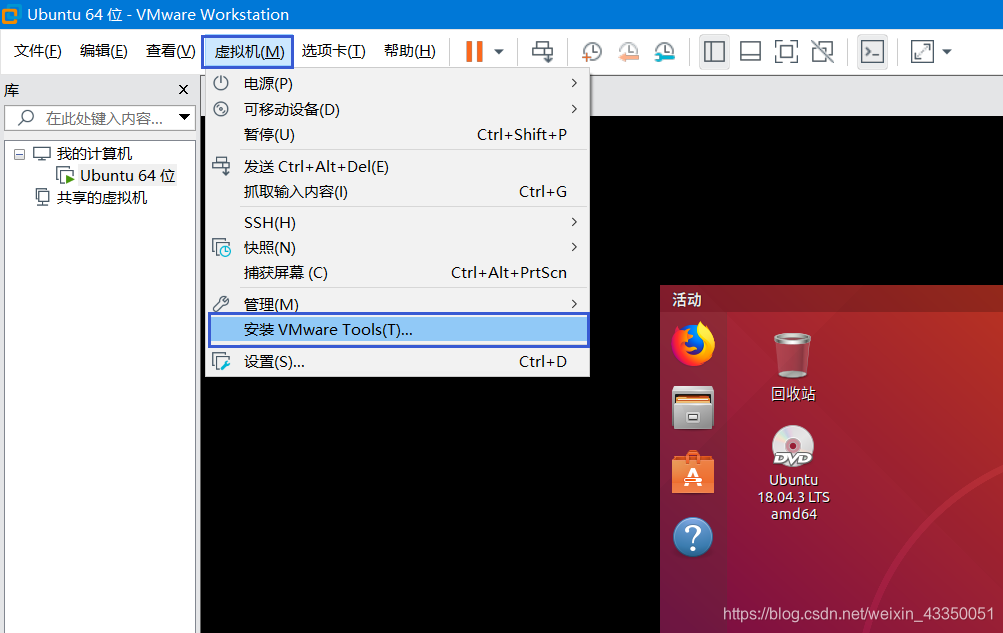Expand the 电源(P) submenu
The width and height of the screenshot is (1003, 633).
tap(397, 84)
